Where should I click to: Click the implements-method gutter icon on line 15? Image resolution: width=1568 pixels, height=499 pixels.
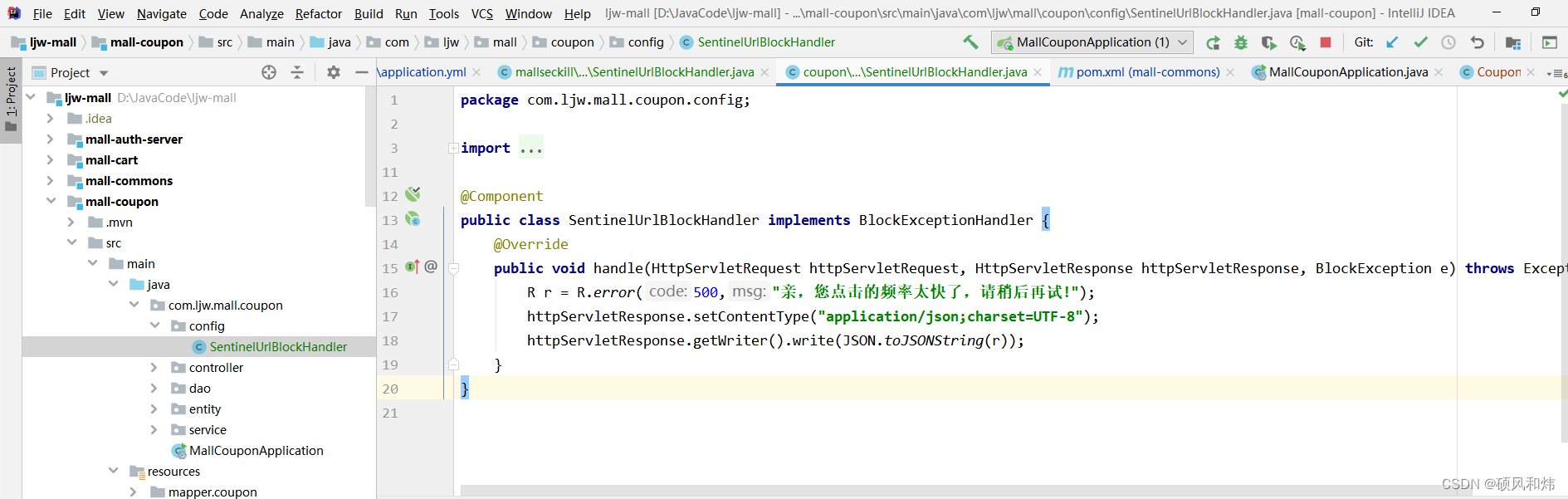pos(412,267)
